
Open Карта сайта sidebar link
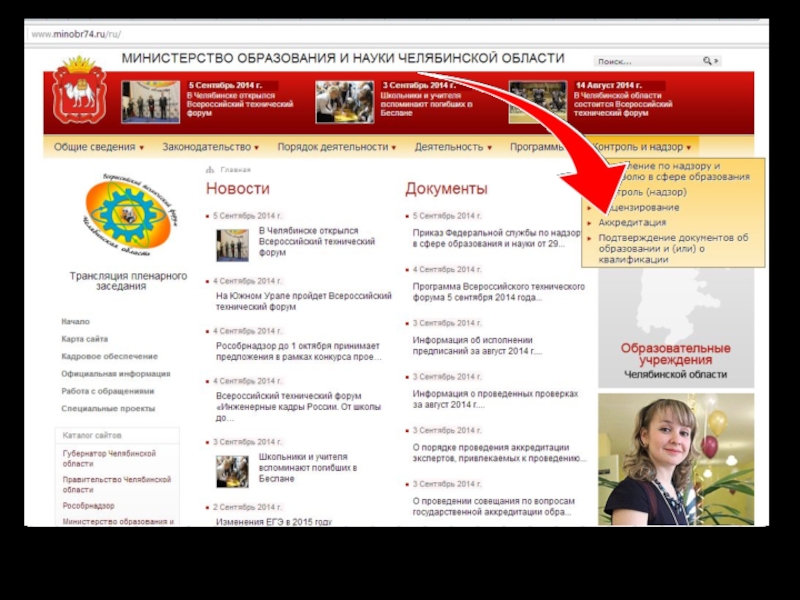click(85, 339)
